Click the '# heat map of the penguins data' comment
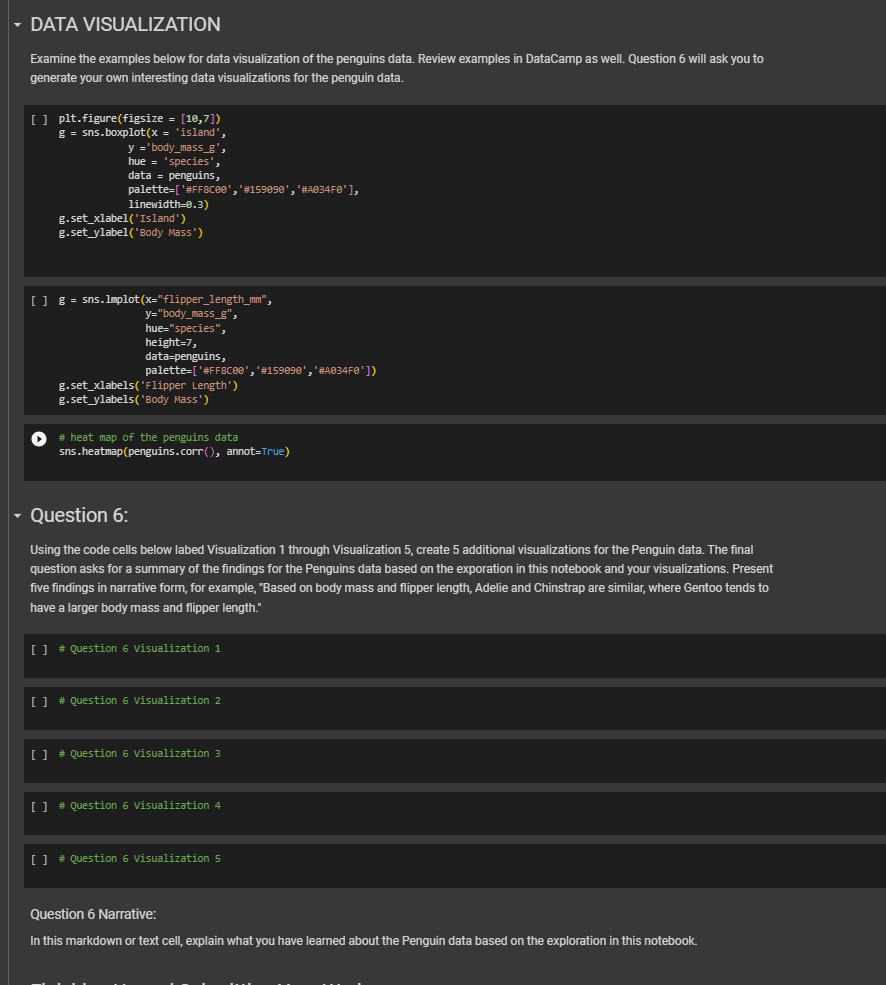Screen dimensions: 886x985 pyautogui.click(x=148, y=437)
